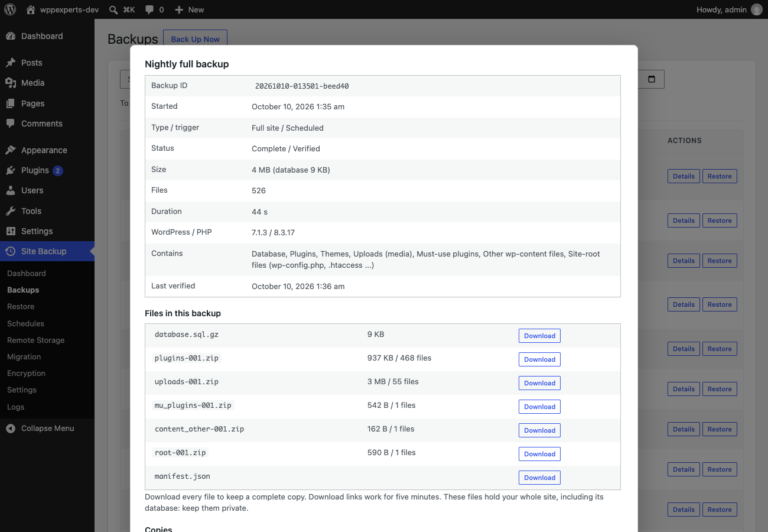Viewport: 768px width, 532px height.
Task: Click the Comments icon in sidebar
Action: point(10,123)
